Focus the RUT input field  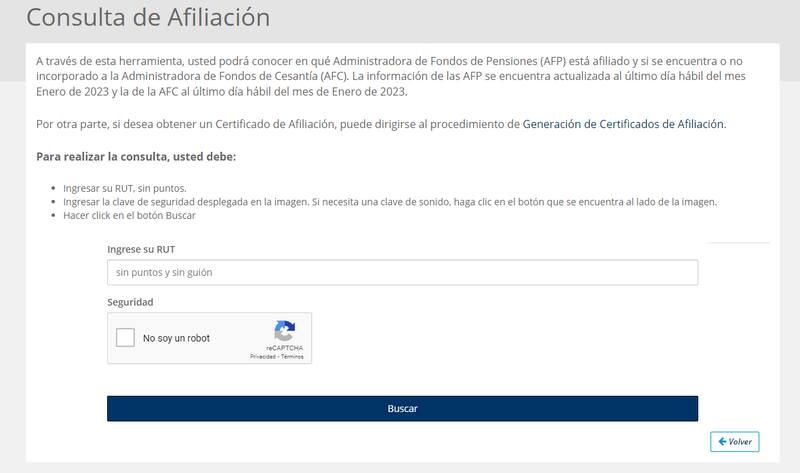(402, 272)
